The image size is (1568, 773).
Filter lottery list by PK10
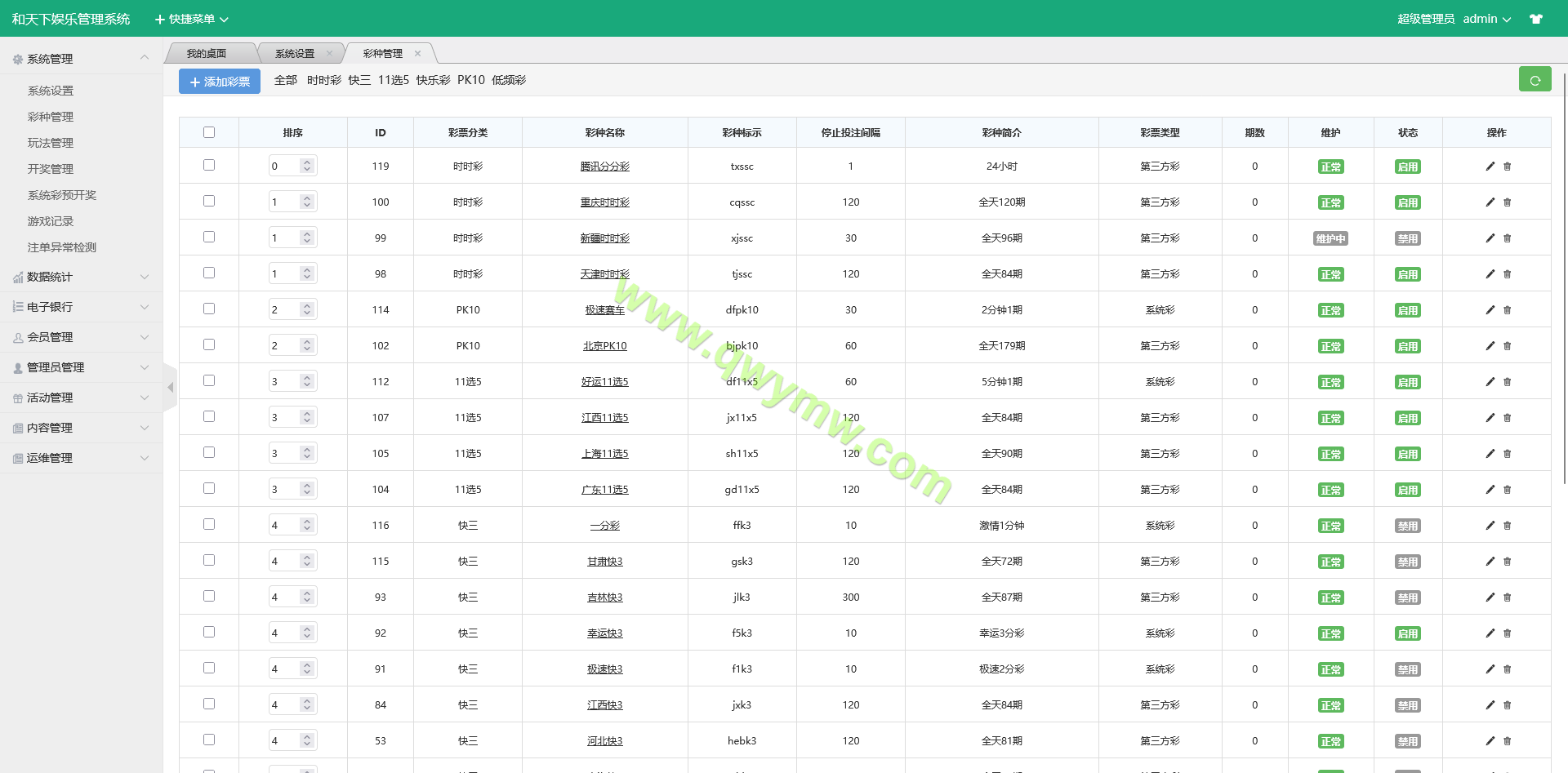[x=470, y=80]
